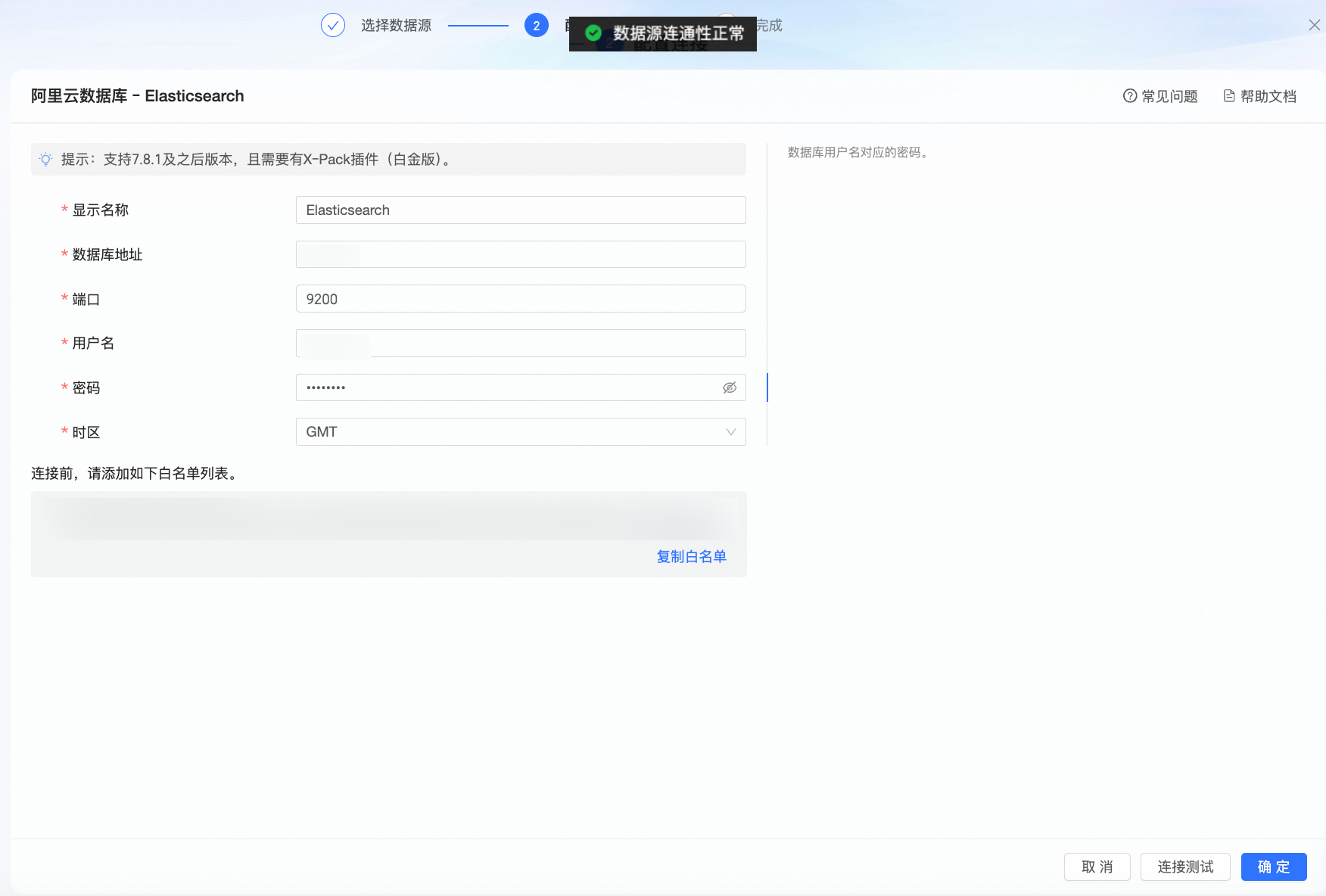This screenshot has width=1326, height=896.
Task: Focus the 显示名称 Elasticsearch input field
Action: pos(521,210)
